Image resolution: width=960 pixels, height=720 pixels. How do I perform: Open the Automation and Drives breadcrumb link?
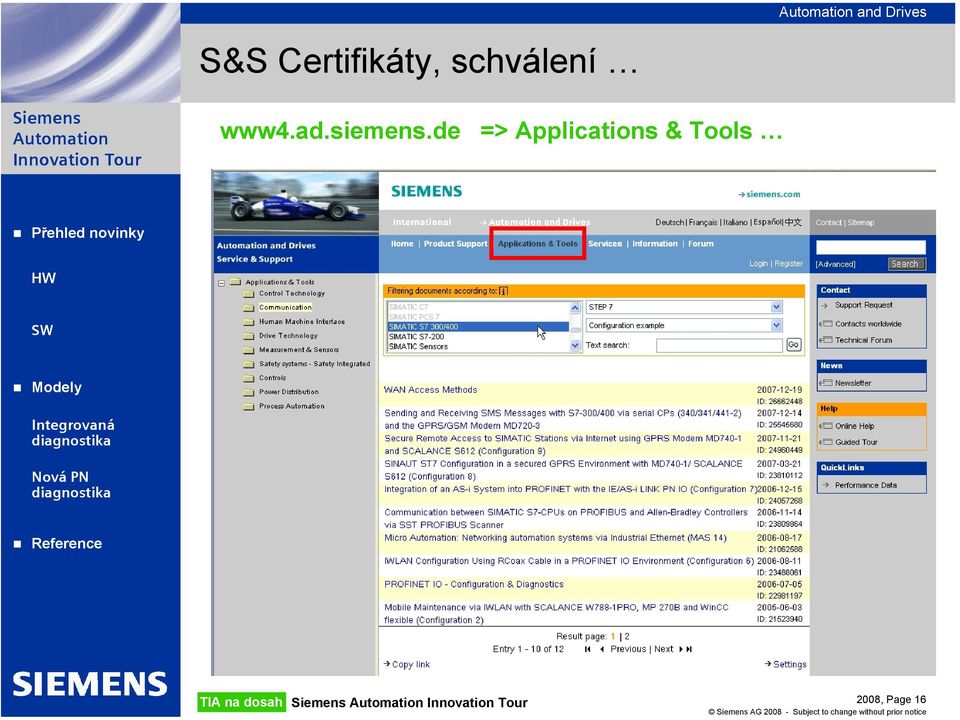click(x=539, y=222)
